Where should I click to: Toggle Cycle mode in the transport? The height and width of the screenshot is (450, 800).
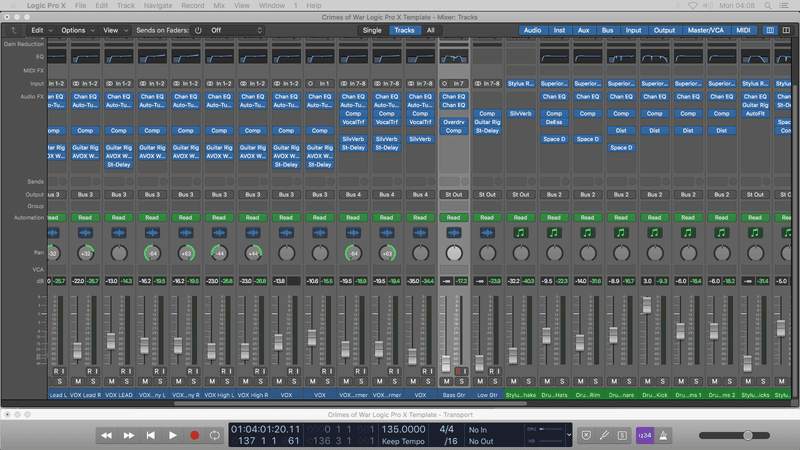click(x=215, y=435)
